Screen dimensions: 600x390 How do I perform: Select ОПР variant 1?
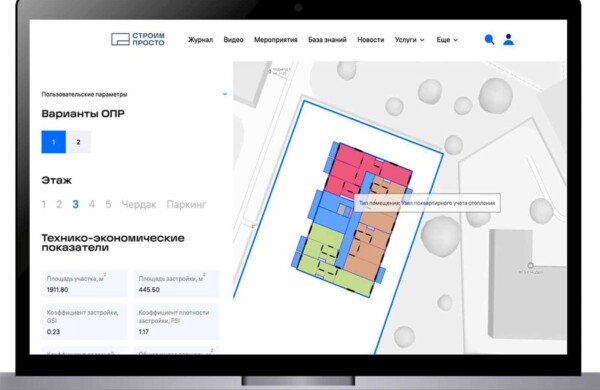coord(54,142)
